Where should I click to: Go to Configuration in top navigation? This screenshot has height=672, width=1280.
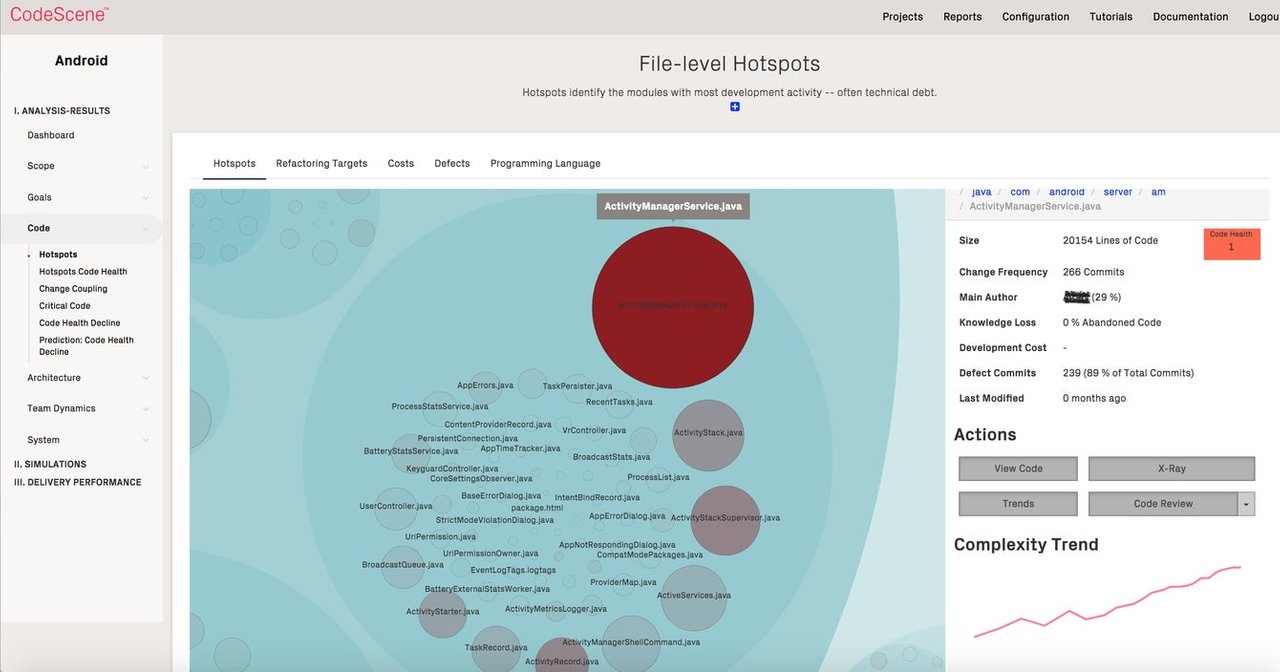point(1036,17)
